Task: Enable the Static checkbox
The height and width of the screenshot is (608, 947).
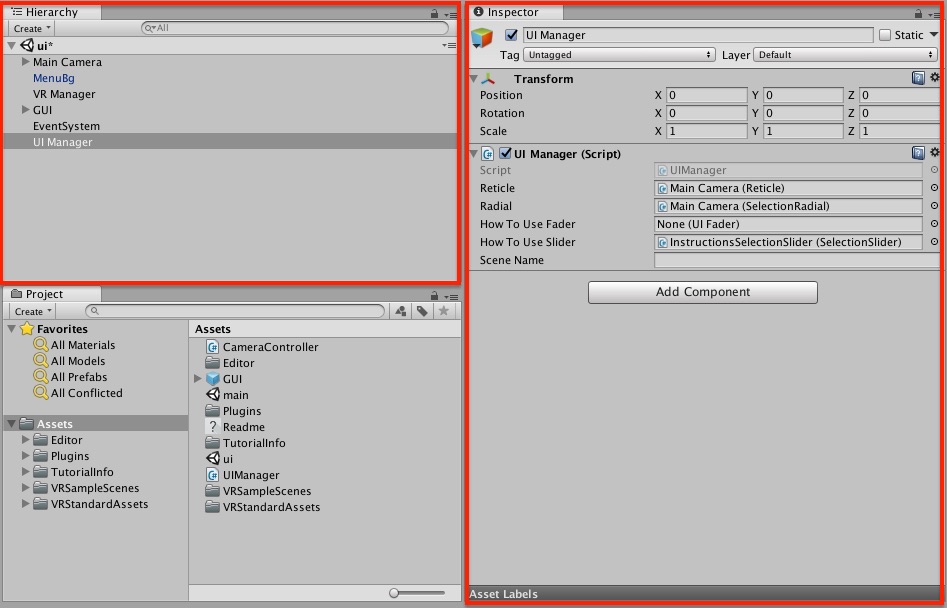Action: click(x=885, y=35)
